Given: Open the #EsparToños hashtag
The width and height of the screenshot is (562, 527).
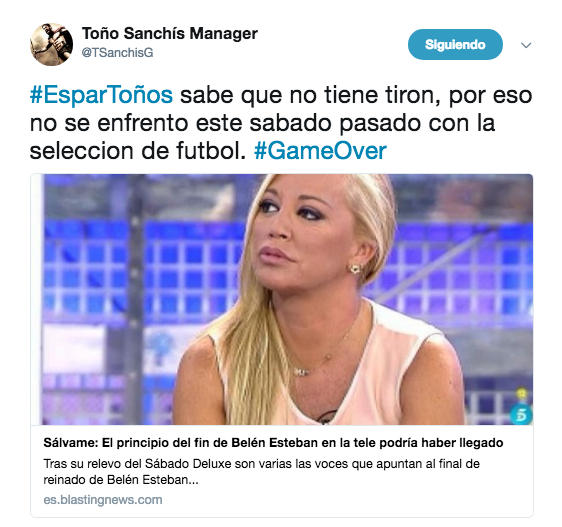Looking at the screenshot, I should pos(101,95).
